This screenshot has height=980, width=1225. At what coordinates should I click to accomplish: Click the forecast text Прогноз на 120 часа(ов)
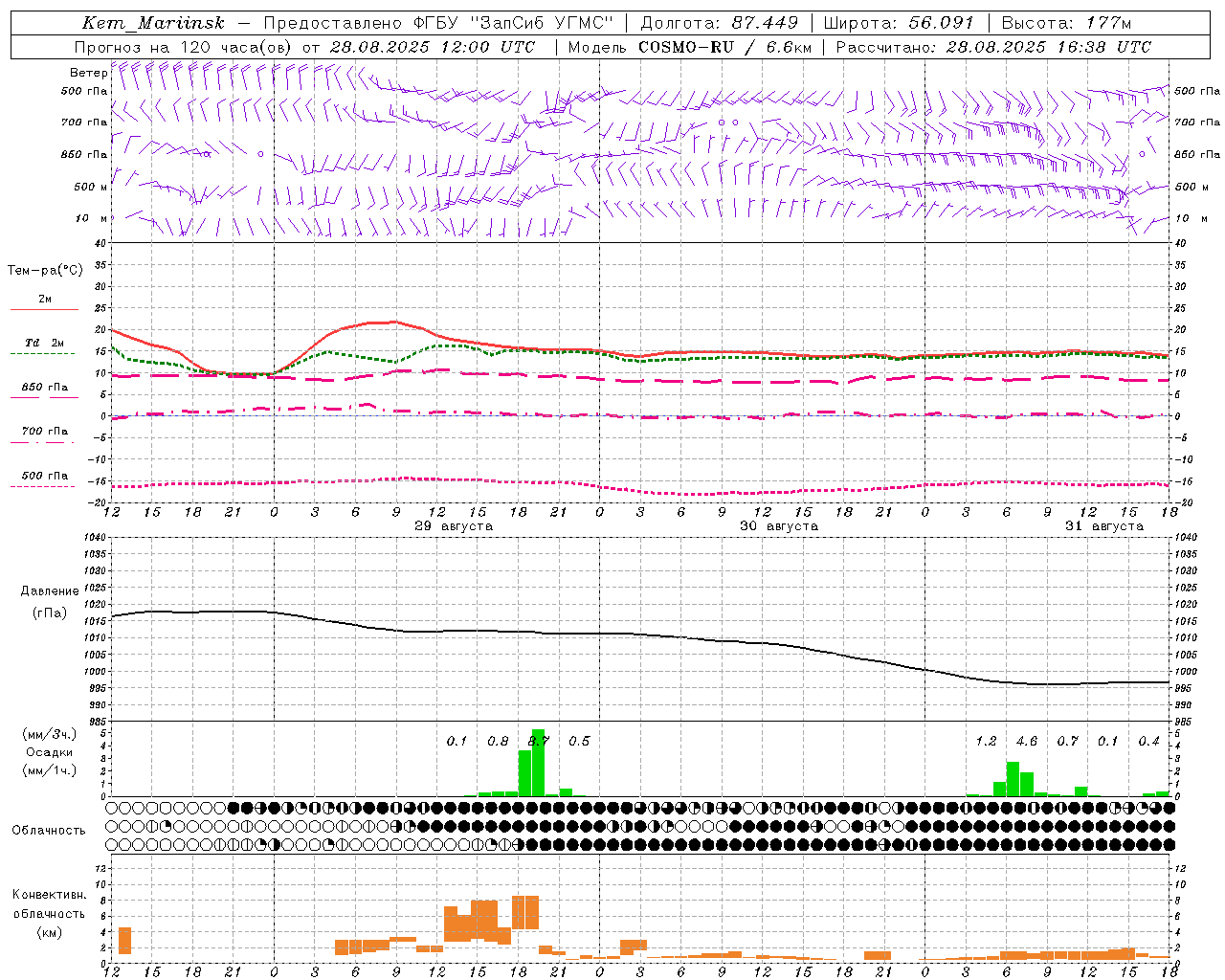[185, 47]
